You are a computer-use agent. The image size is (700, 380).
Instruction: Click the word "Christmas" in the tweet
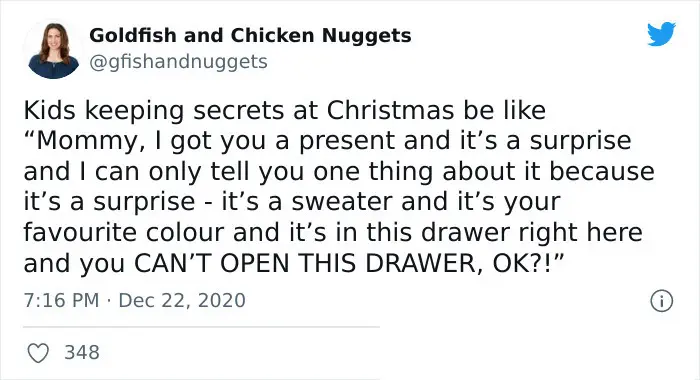(x=392, y=110)
